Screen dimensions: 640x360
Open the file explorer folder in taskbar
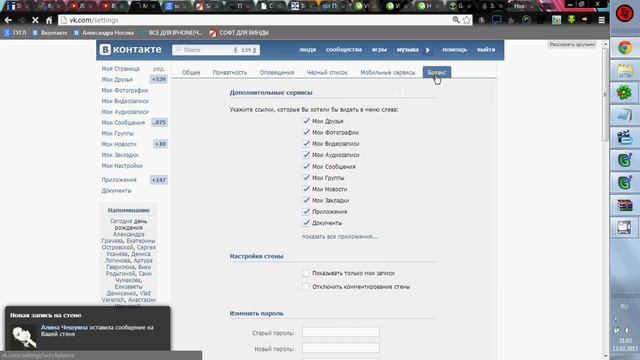[x=624, y=70]
